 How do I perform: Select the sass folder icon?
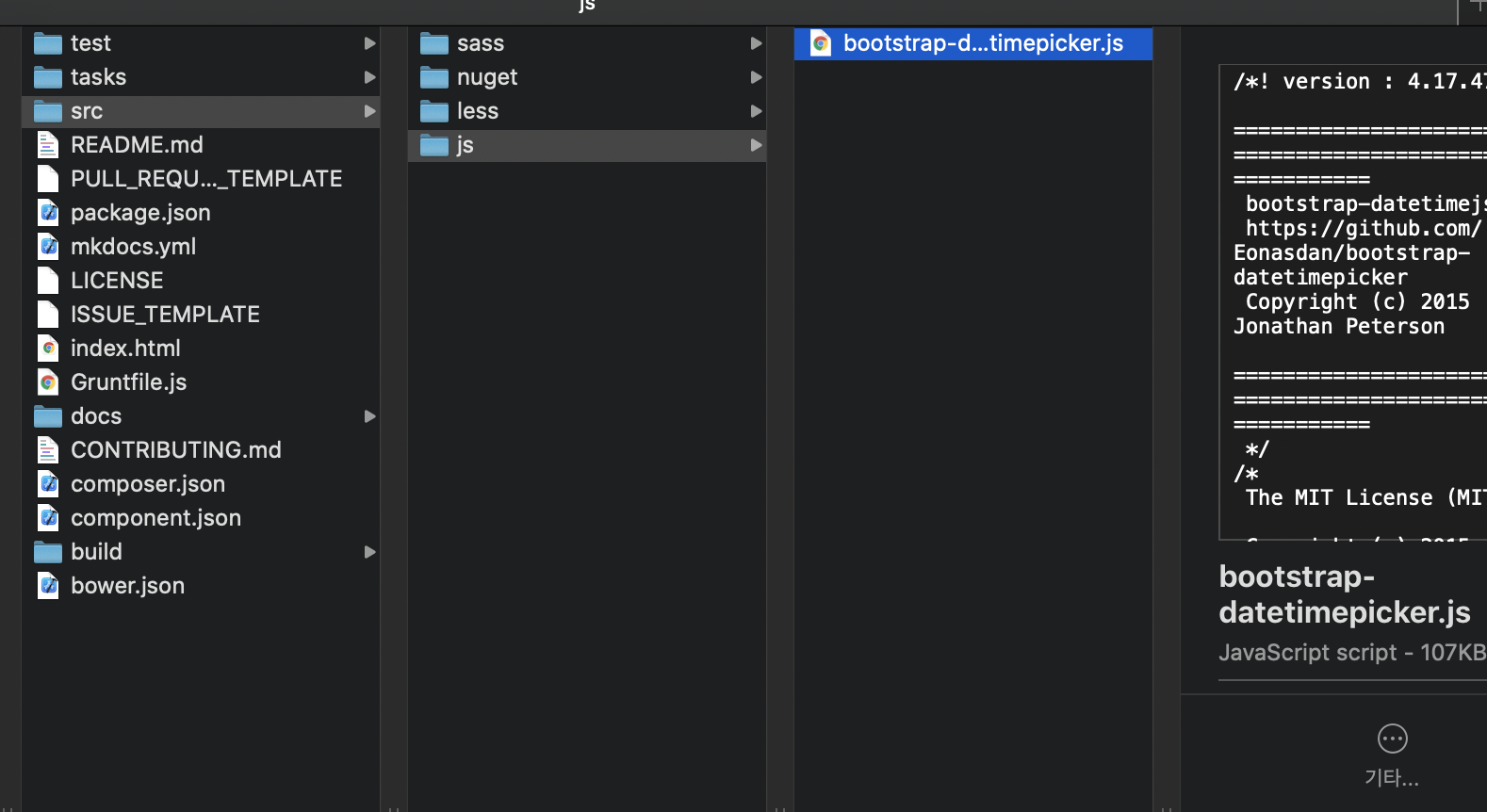pos(434,43)
